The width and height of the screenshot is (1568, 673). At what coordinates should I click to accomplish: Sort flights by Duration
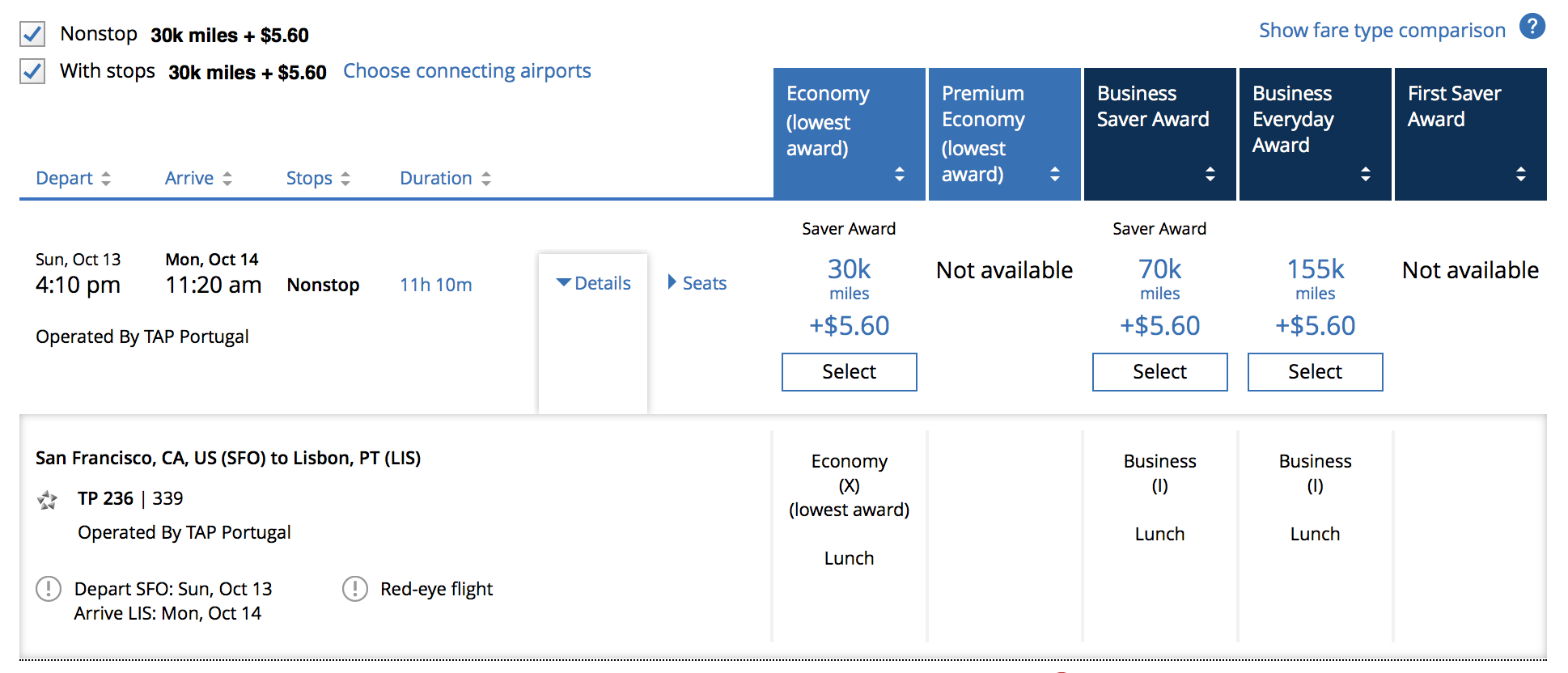tap(445, 178)
